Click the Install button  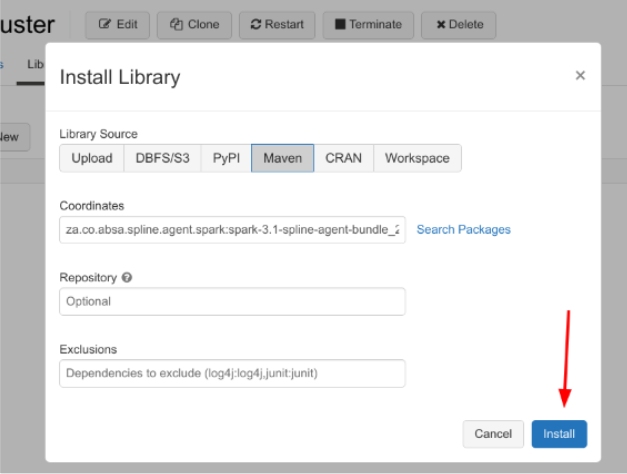click(559, 434)
